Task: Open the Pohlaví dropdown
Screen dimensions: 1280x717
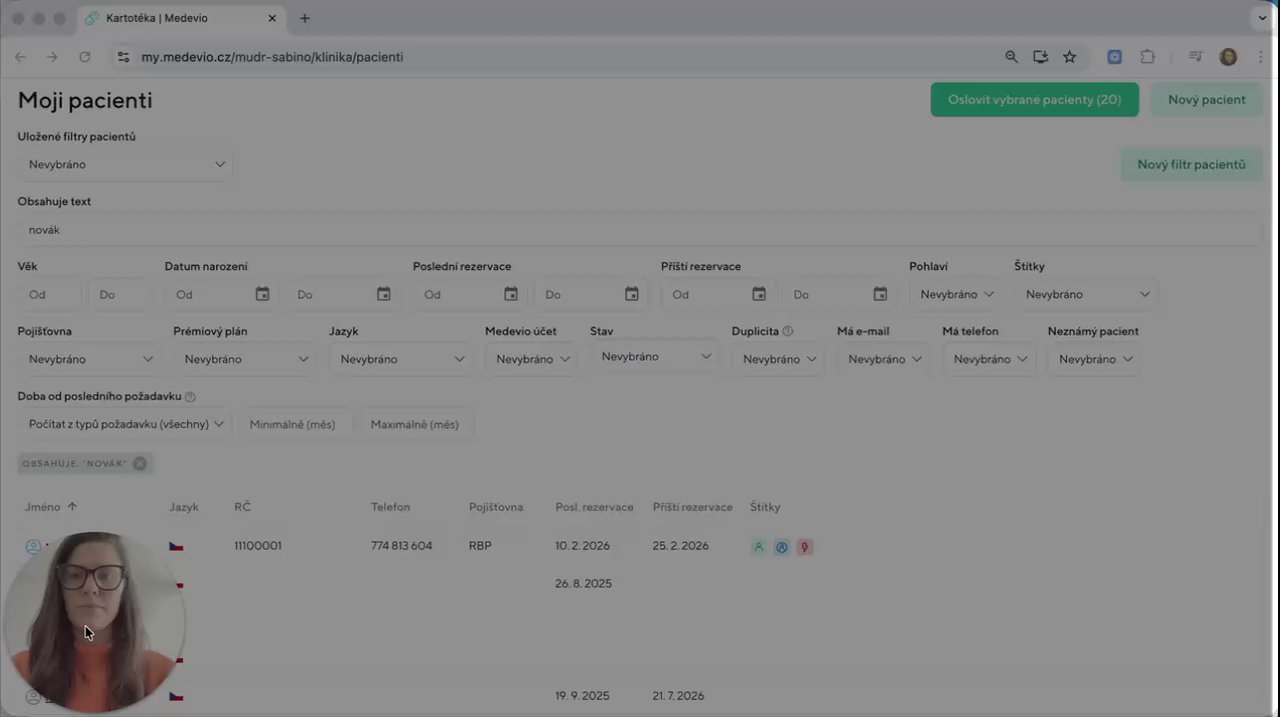Action: (956, 294)
